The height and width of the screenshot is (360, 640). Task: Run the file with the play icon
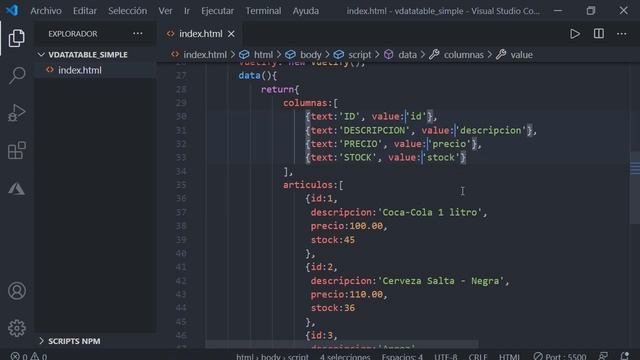point(575,34)
